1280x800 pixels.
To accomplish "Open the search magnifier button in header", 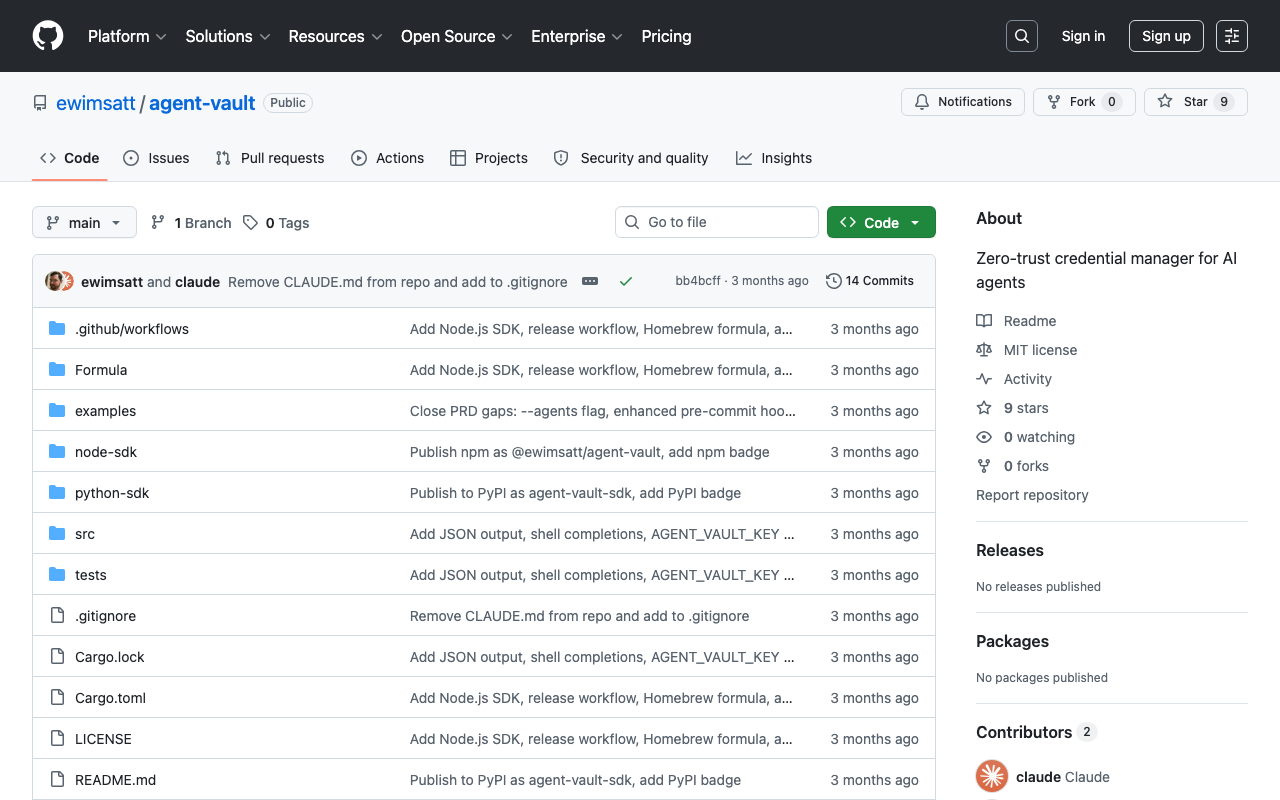I will [x=1022, y=36].
